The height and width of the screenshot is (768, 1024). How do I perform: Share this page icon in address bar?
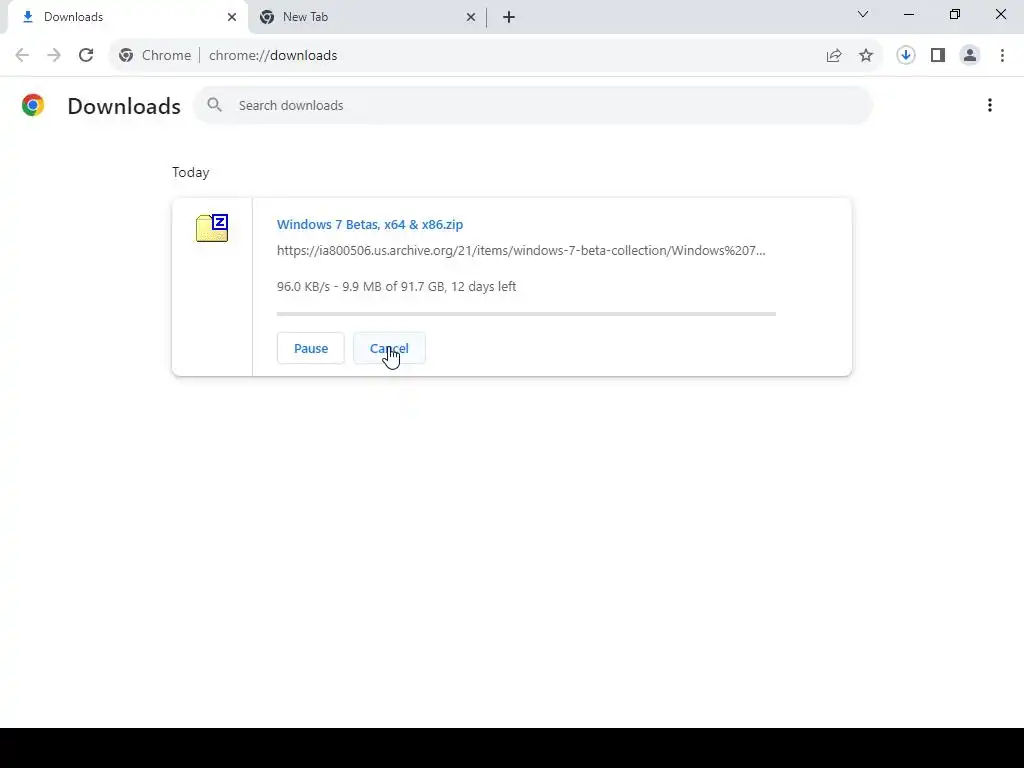point(834,56)
